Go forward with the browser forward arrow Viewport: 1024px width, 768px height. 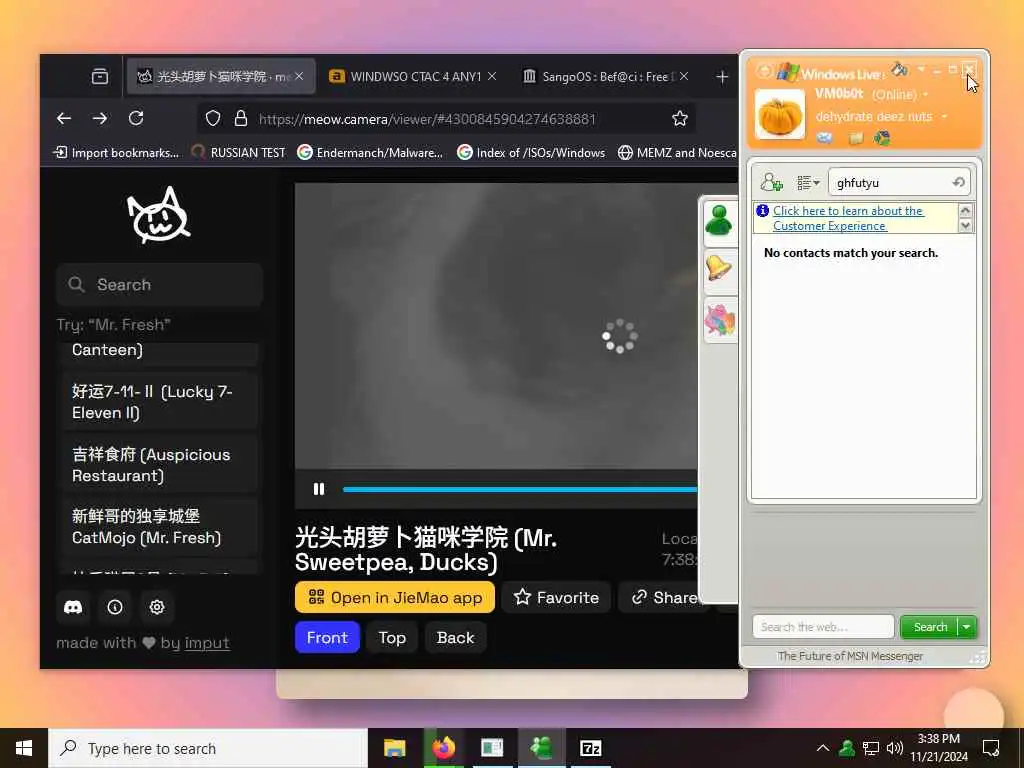pos(99,118)
